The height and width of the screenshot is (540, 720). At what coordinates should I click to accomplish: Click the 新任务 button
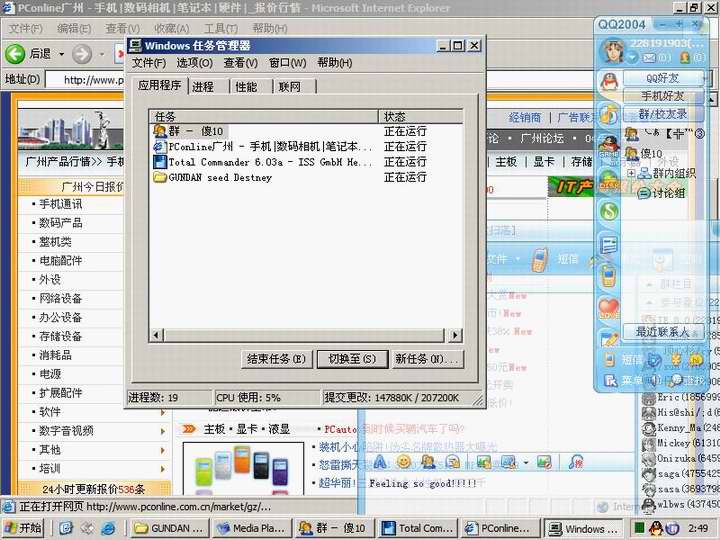427,359
